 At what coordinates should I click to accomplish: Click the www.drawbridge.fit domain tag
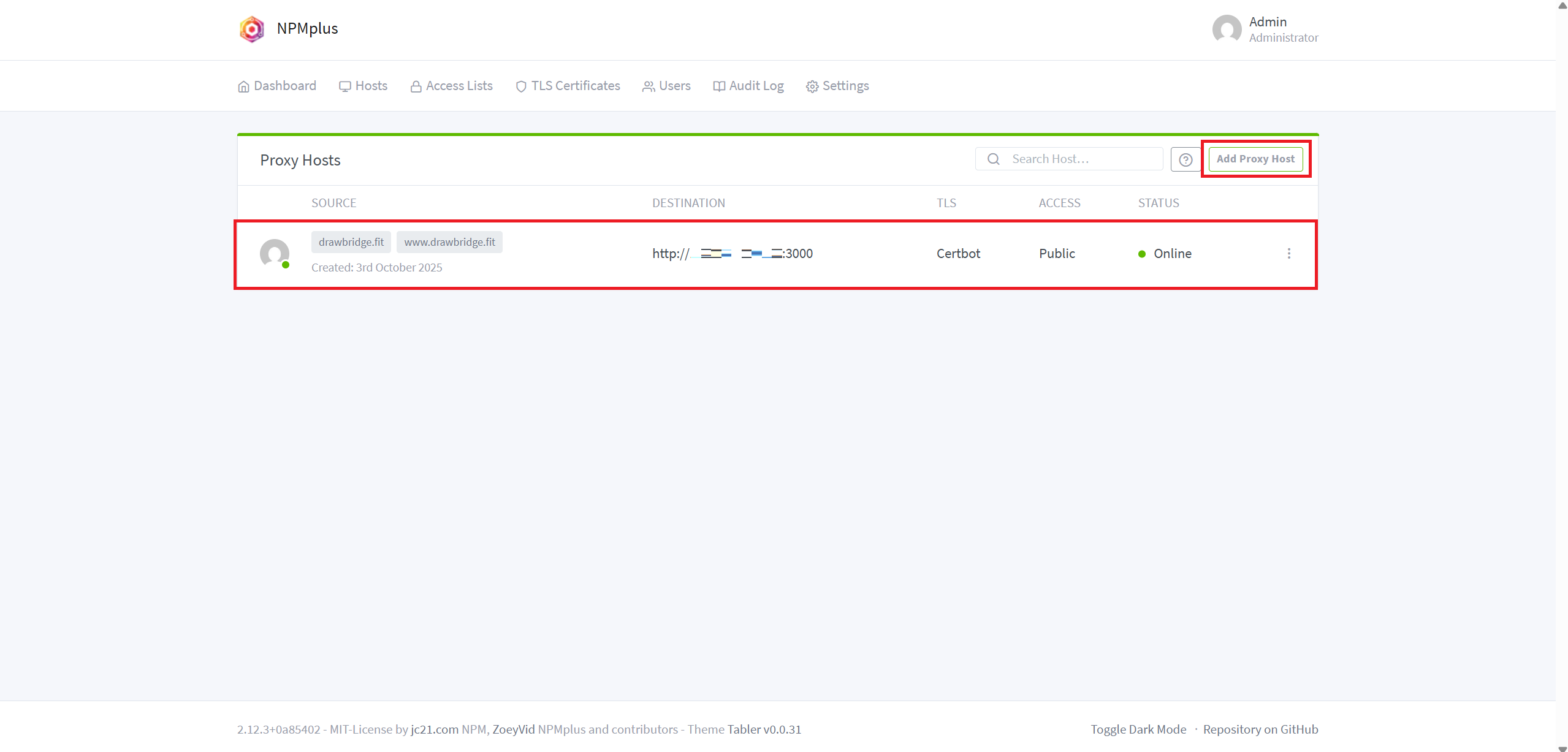click(x=449, y=242)
